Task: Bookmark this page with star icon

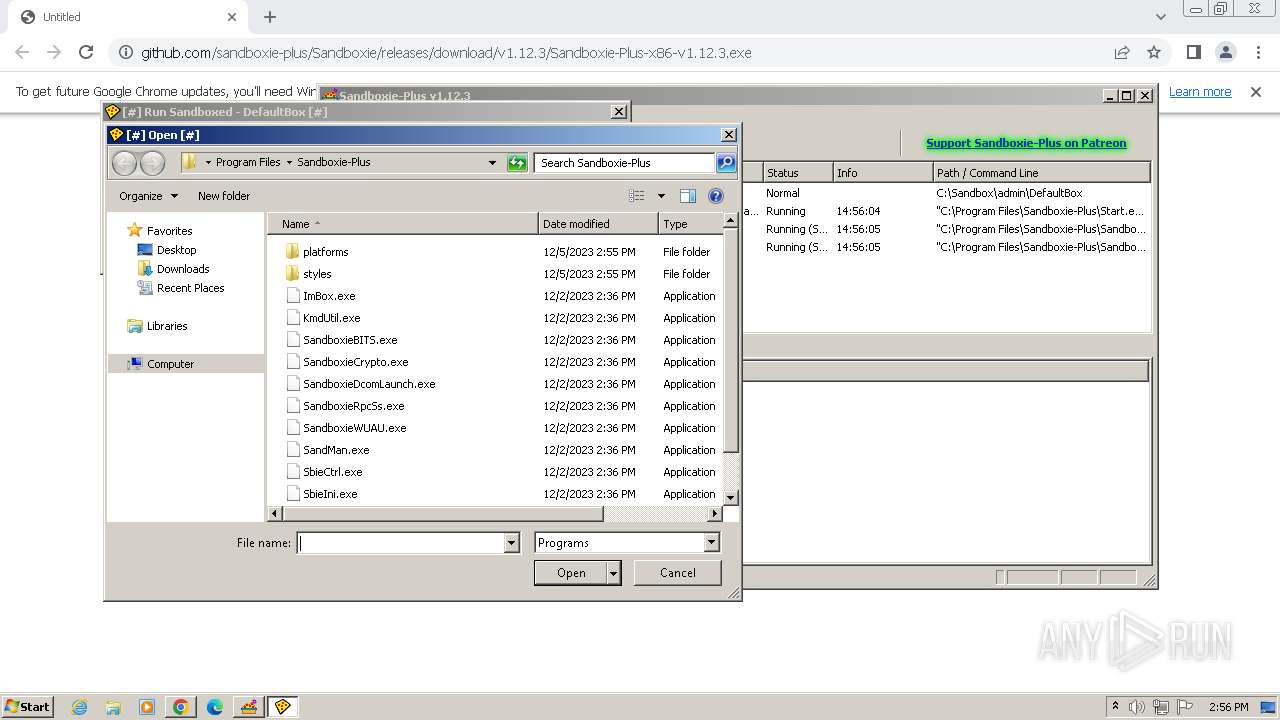Action: (1154, 52)
